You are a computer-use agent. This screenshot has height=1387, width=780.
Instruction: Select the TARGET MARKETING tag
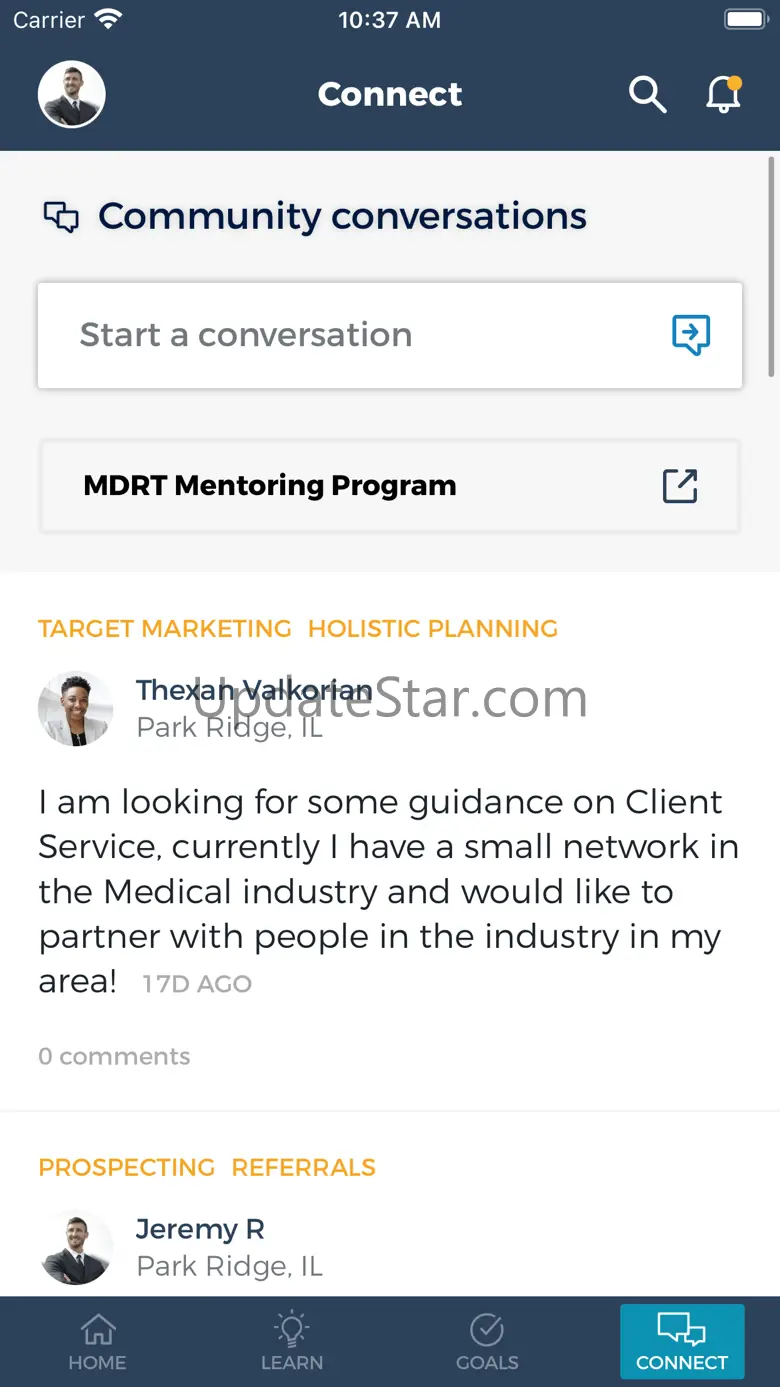click(165, 629)
